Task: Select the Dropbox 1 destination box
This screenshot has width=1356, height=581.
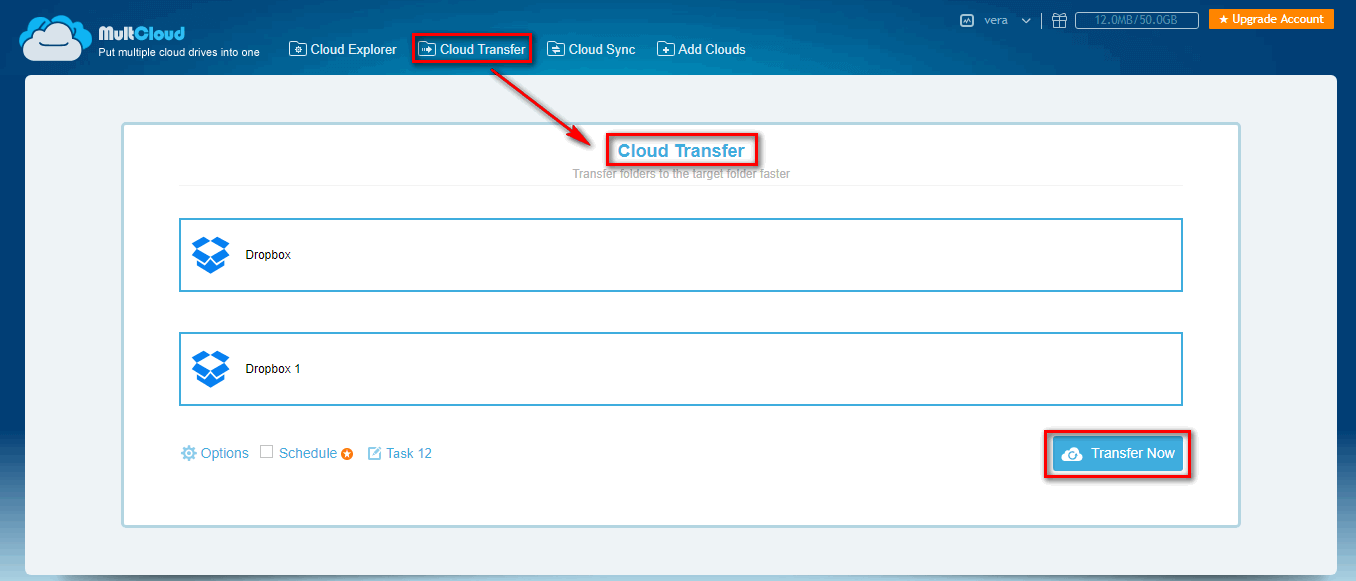Action: pyautogui.click(x=681, y=369)
